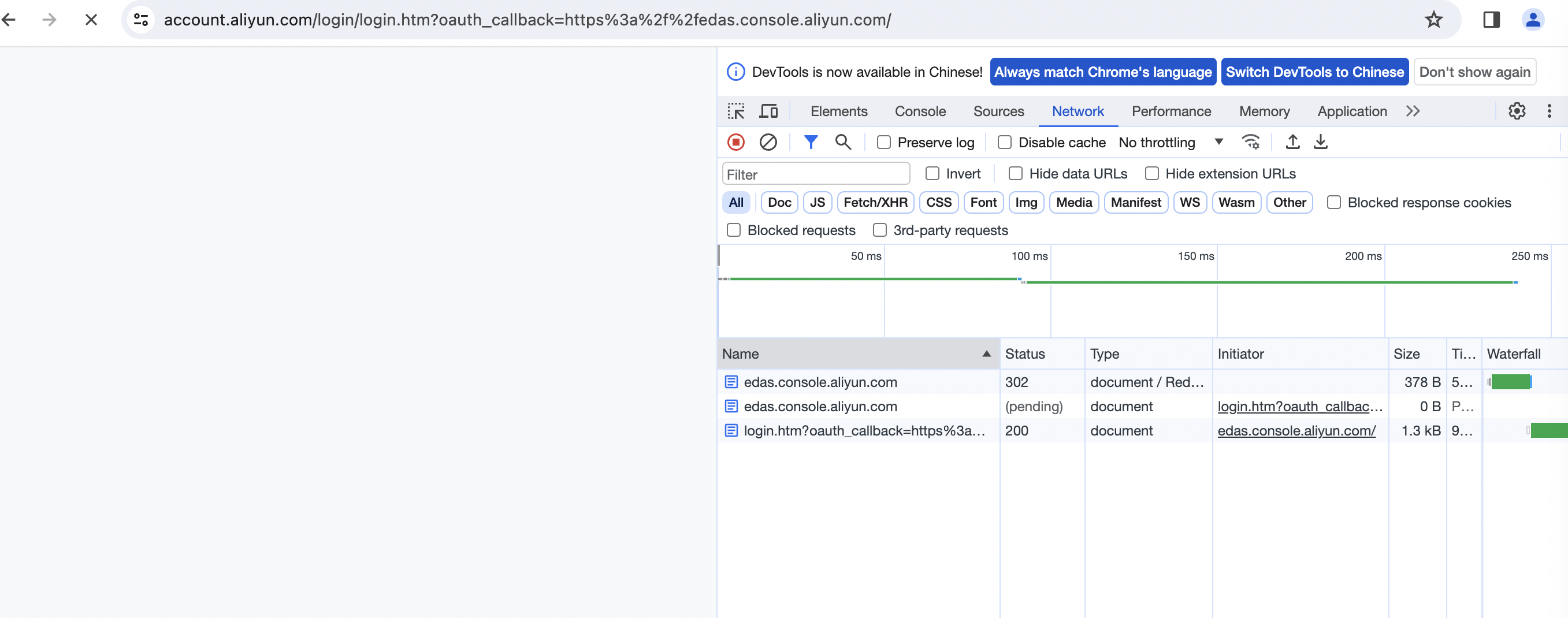Screen dimensions: 1568x618
Task: Switch to the Performance tab
Action: (x=1171, y=111)
